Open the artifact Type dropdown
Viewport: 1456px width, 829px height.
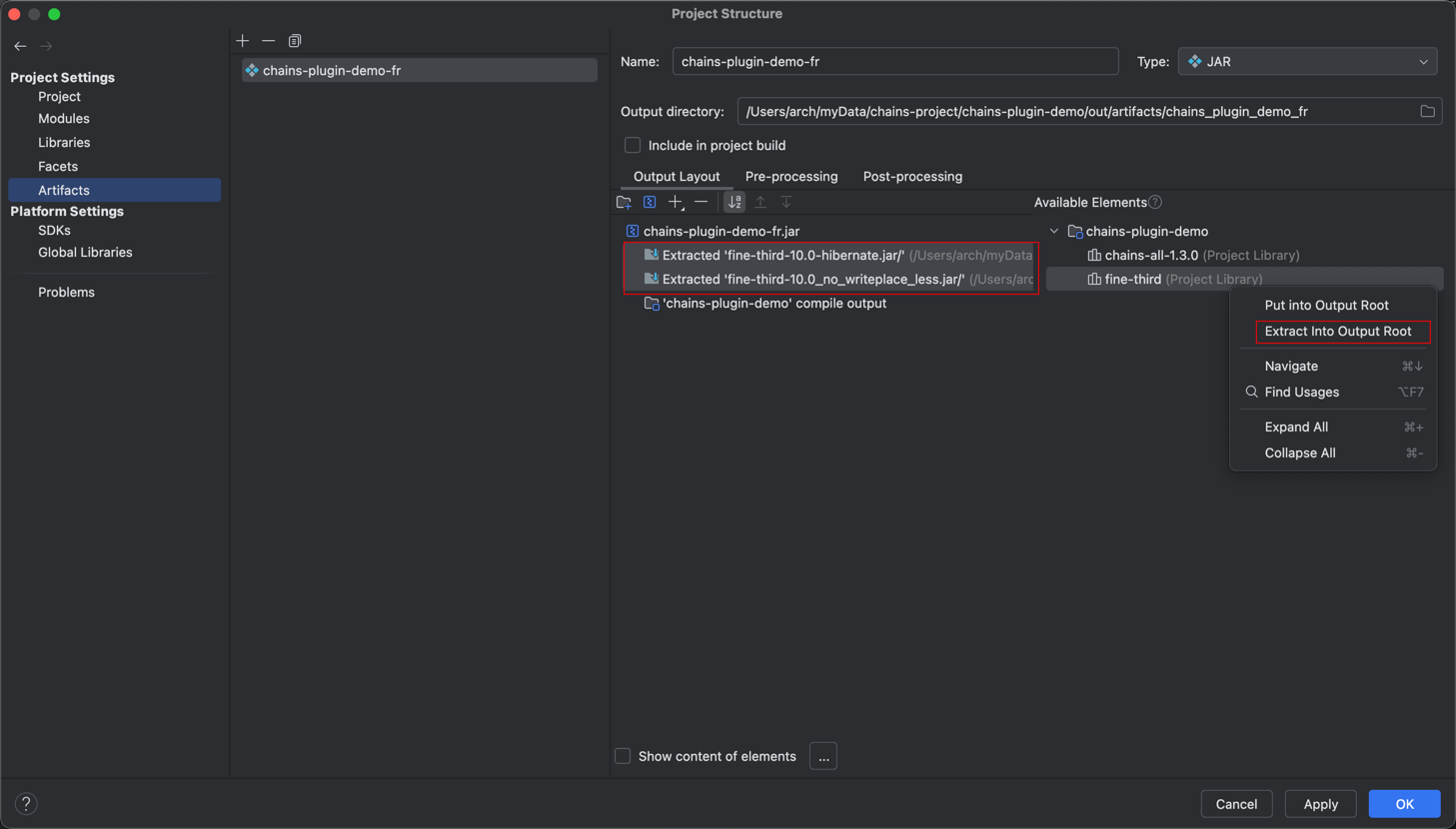tap(1307, 62)
